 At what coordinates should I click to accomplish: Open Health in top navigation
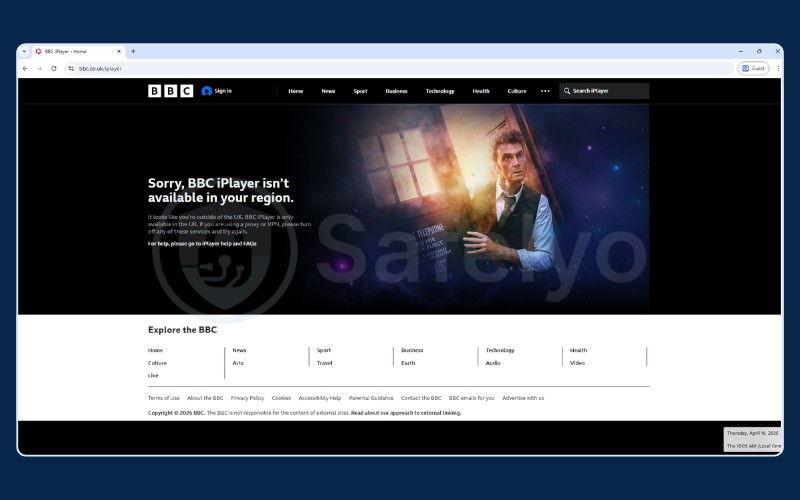(481, 91)
